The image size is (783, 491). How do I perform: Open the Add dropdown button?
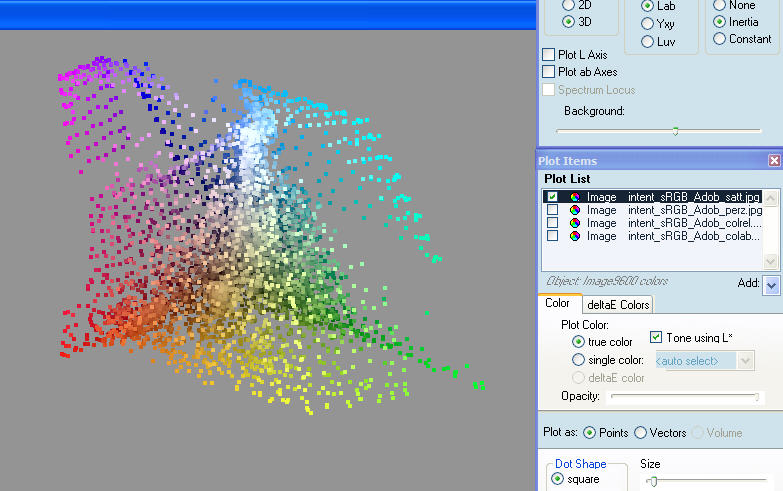(771, 285)
